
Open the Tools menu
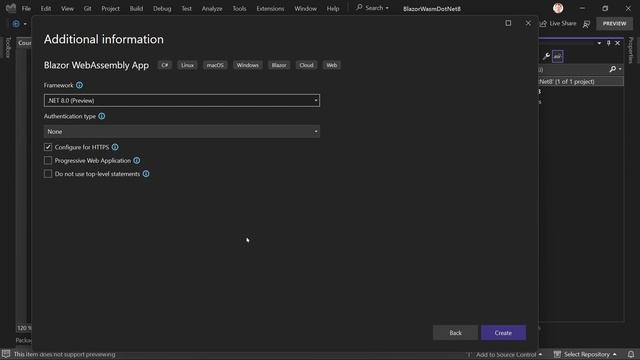point(239,8)
